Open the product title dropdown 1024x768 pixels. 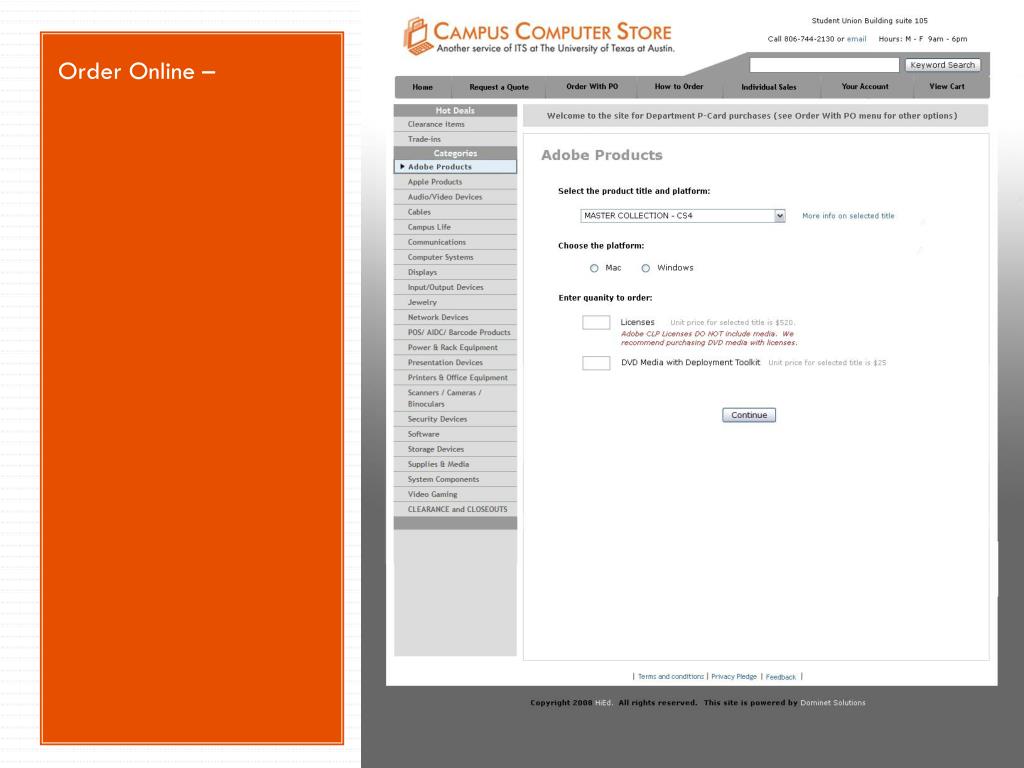682,216
